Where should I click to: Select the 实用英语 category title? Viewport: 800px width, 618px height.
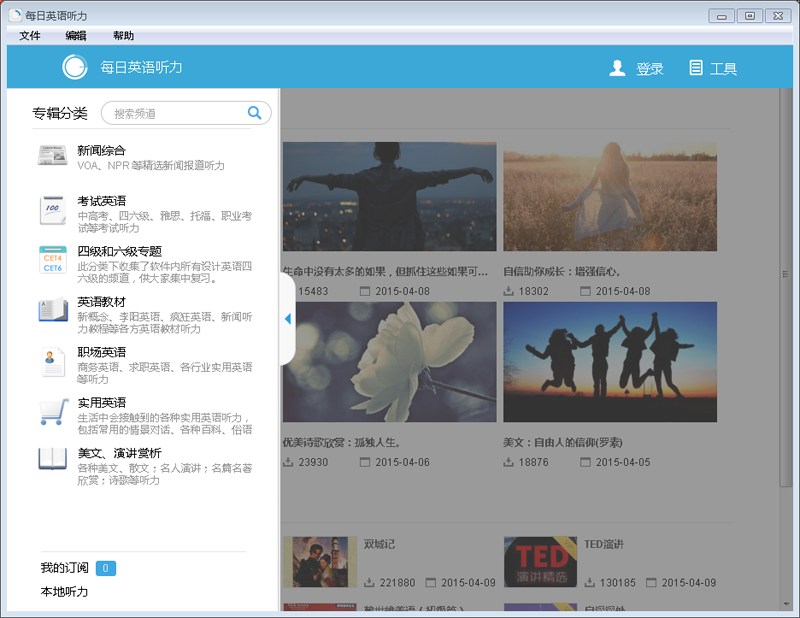tap(102, 403)
